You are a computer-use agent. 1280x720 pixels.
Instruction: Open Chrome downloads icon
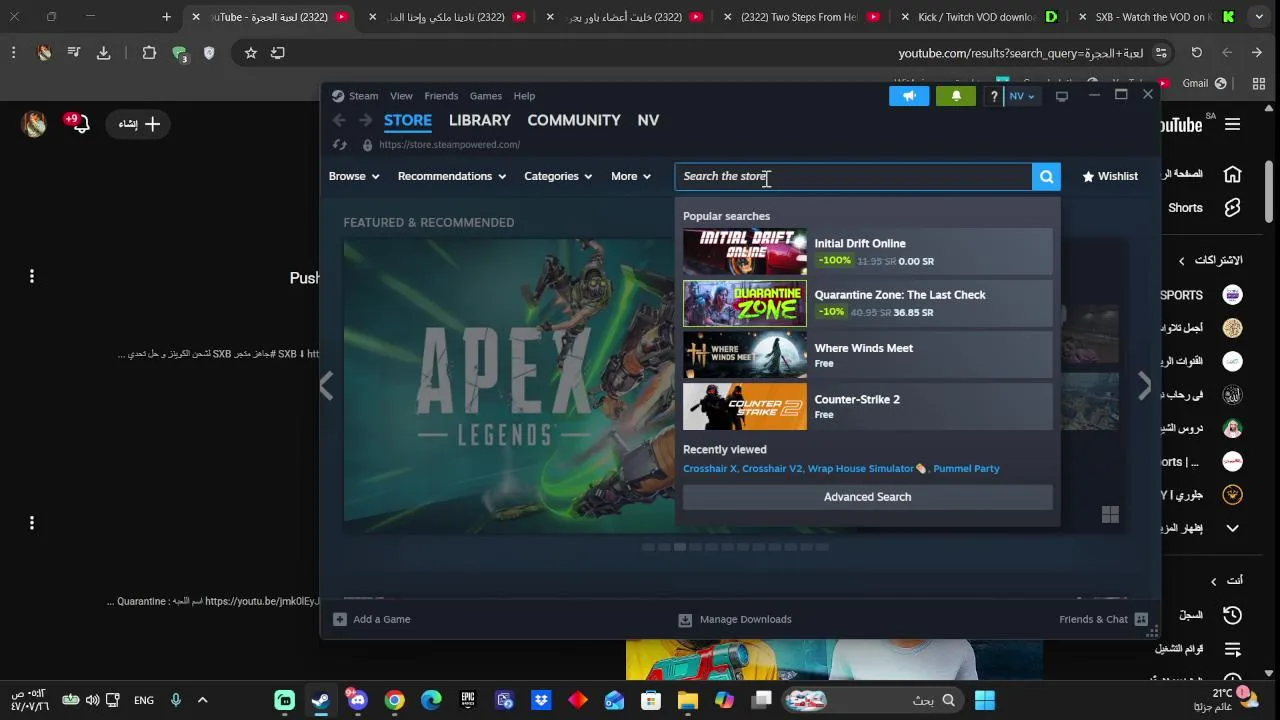point(103,53)
